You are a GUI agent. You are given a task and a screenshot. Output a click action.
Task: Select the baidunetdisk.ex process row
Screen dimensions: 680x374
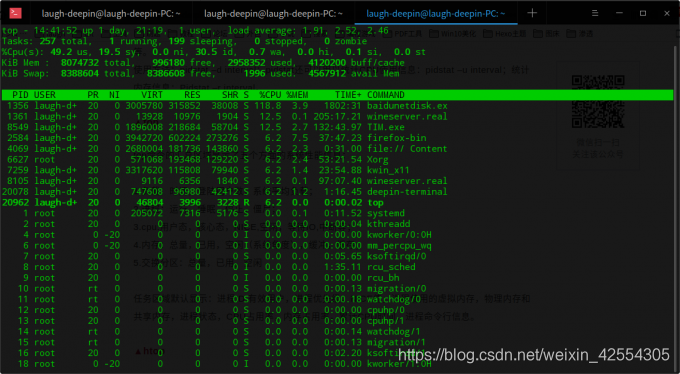pos(337,105)
